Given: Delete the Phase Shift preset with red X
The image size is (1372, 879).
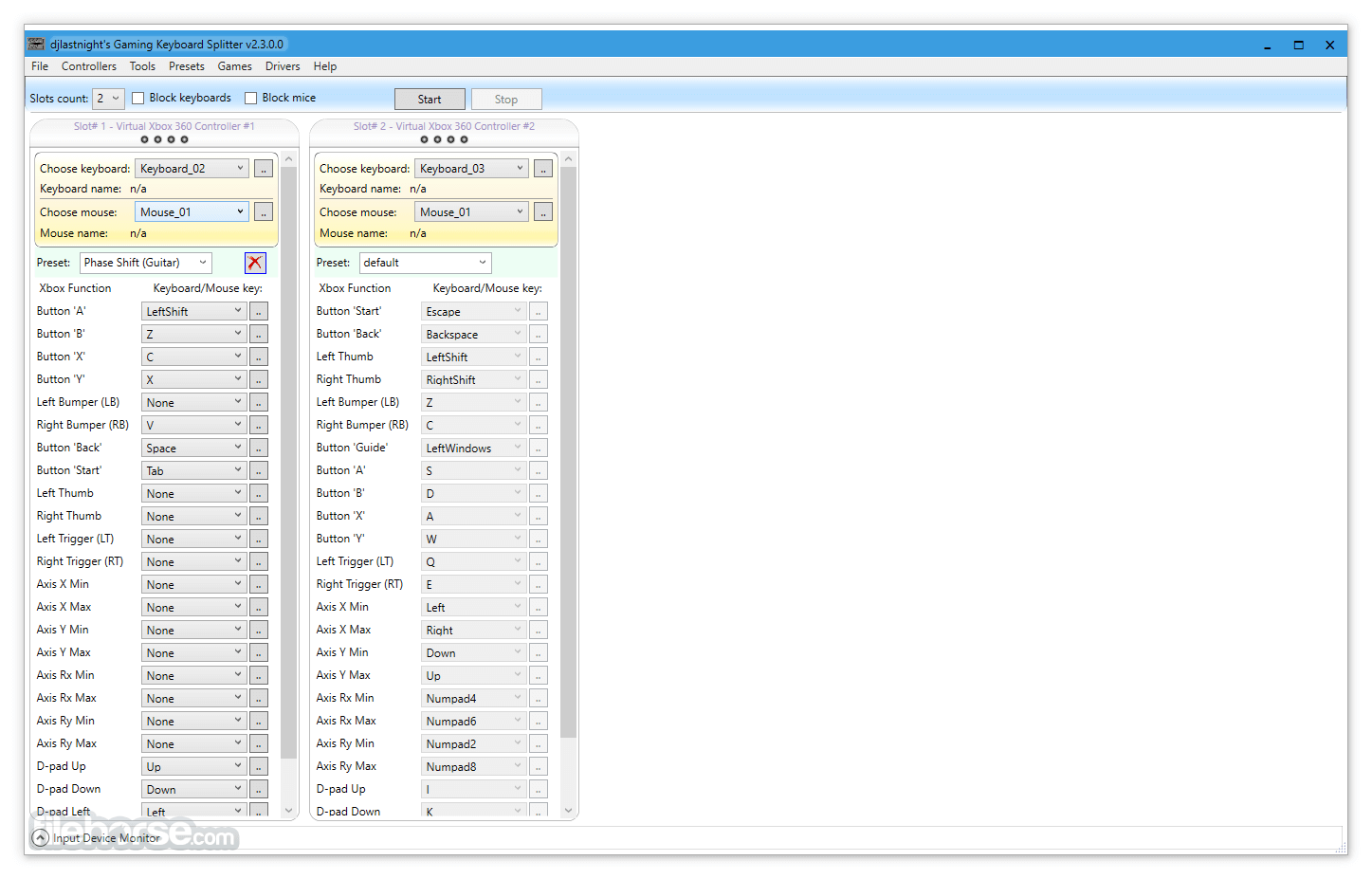Looking at the screenshot, I should pos(255,263).
